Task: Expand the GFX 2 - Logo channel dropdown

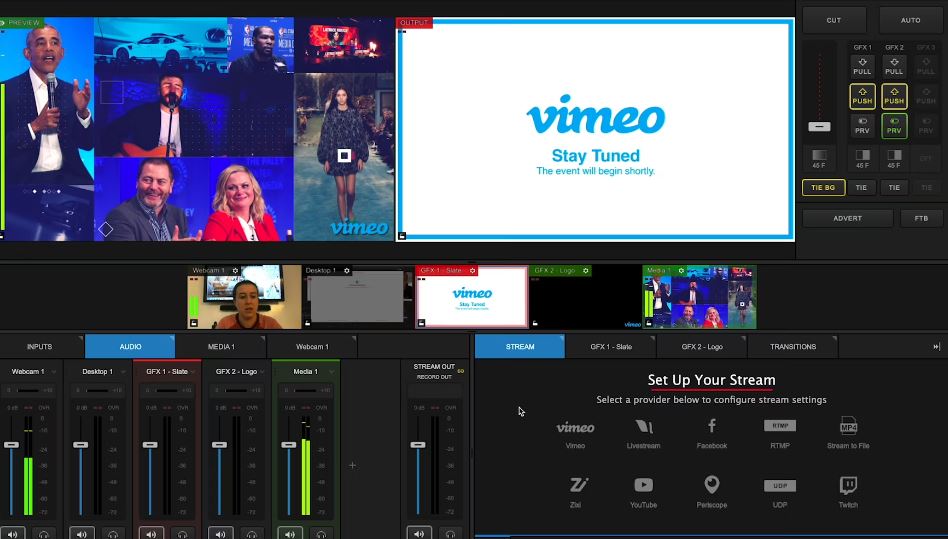Action: coord(262,372)
